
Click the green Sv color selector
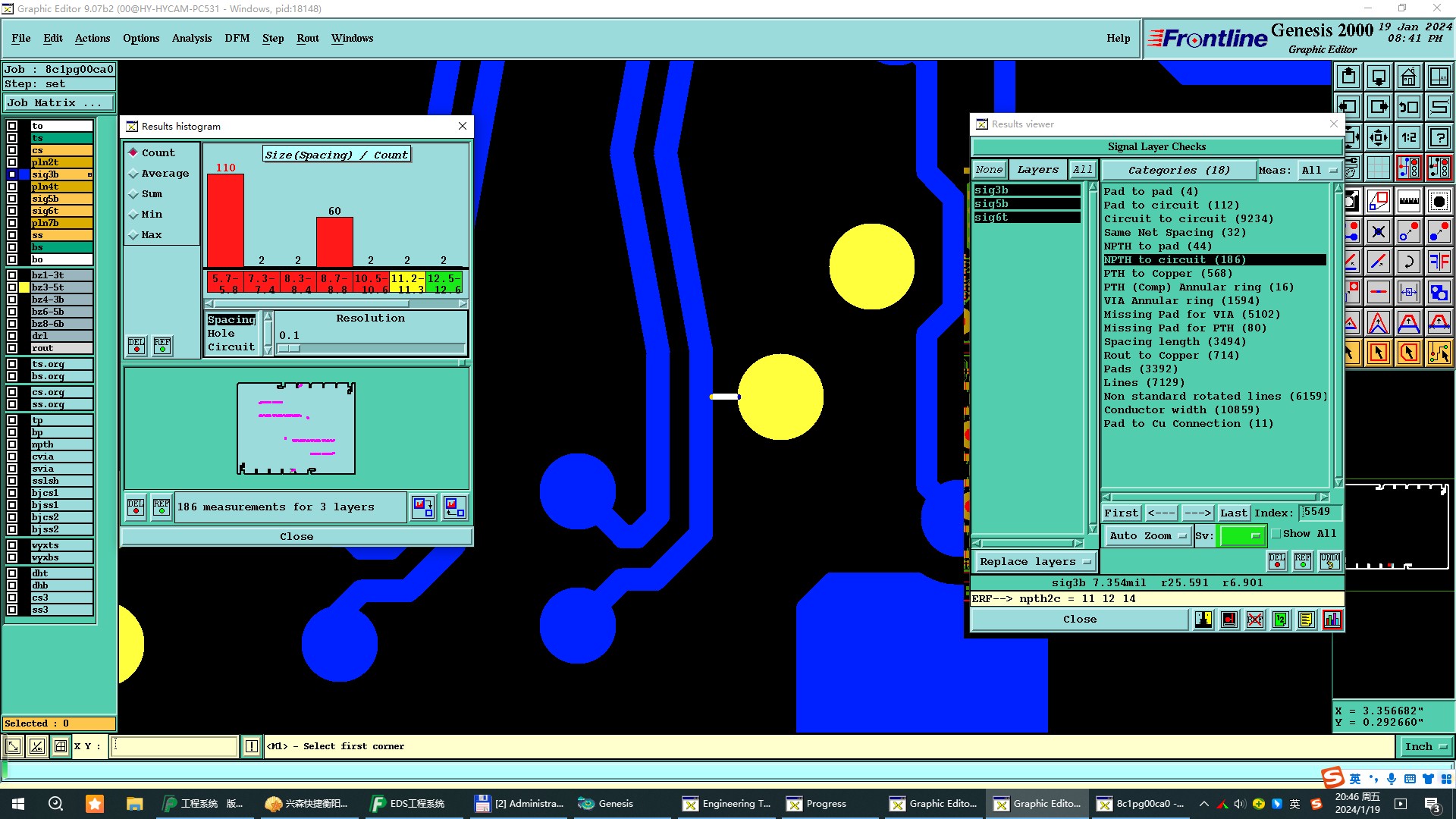point(1242,535)
